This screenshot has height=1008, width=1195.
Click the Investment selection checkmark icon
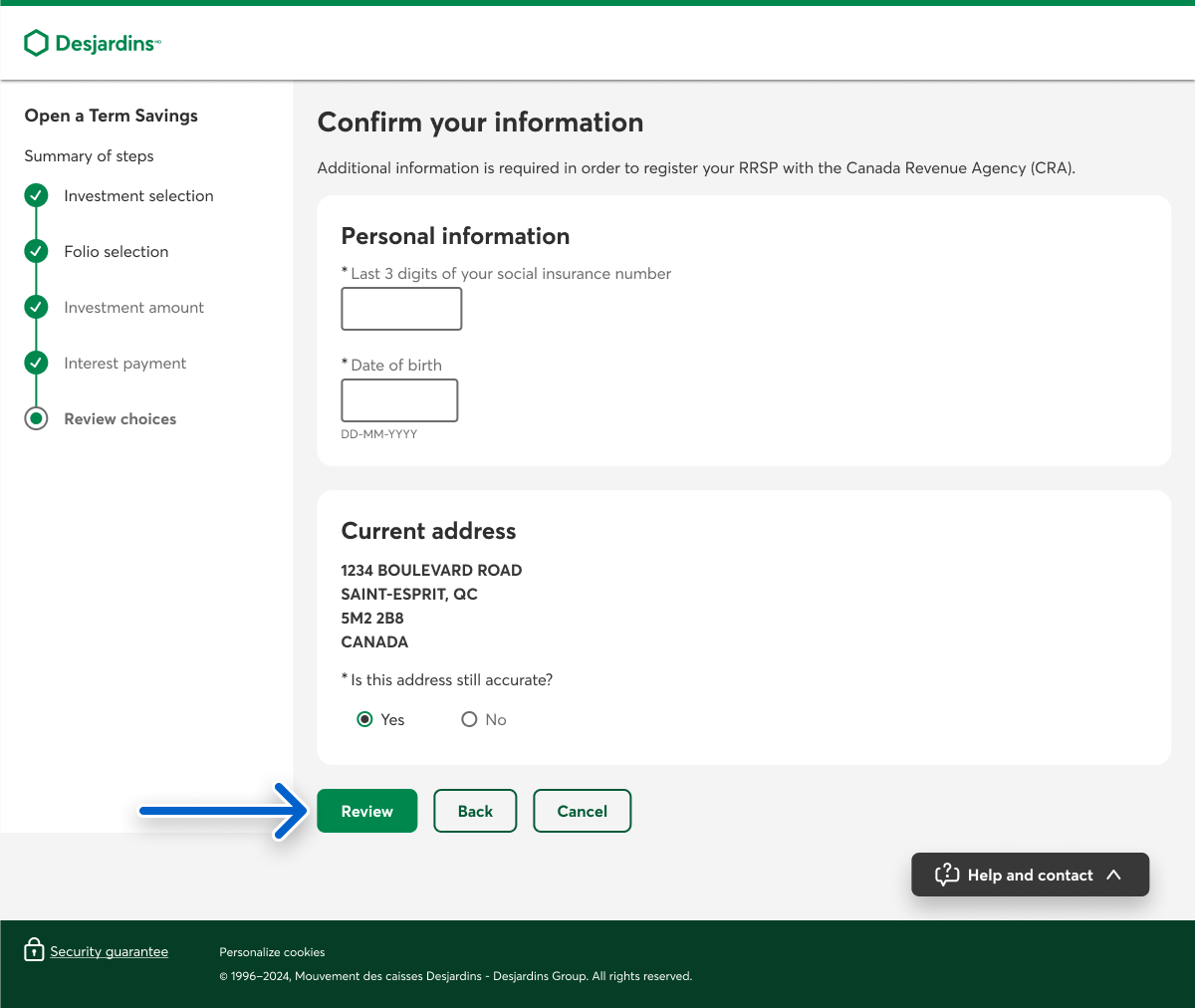click(36, 195)
